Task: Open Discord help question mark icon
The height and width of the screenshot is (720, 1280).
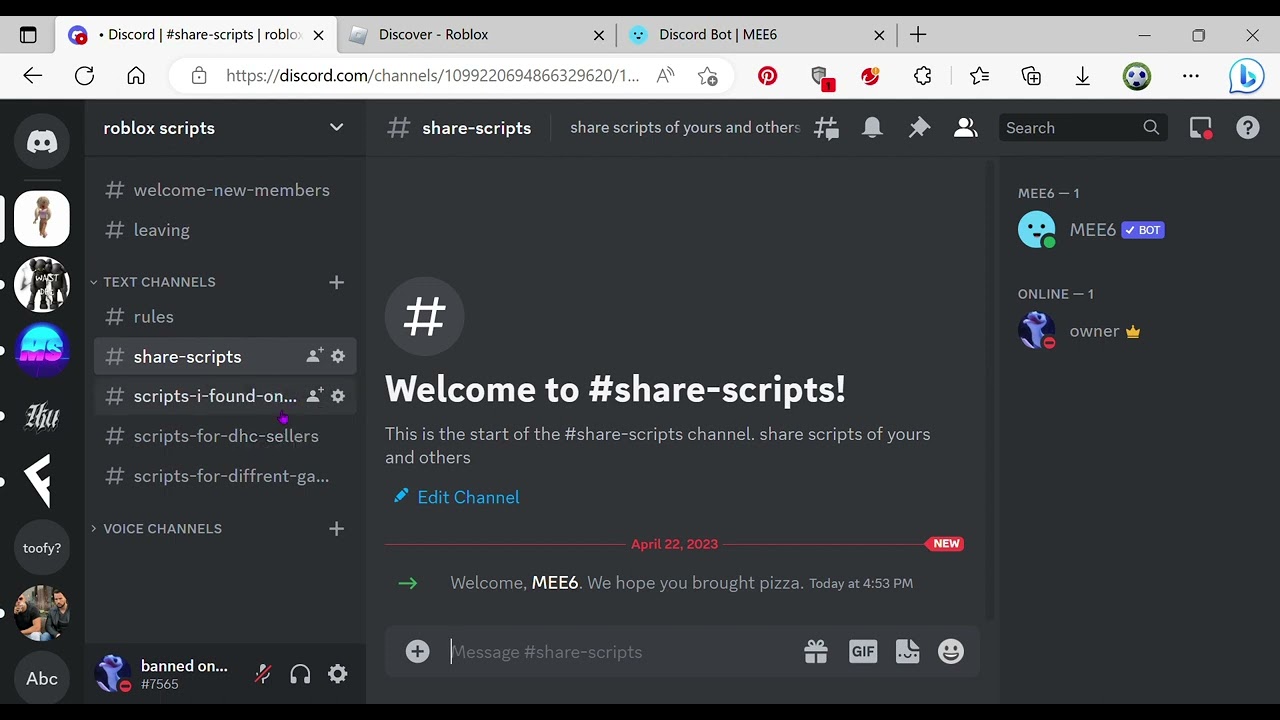Action: click(x=1248, y=128)
